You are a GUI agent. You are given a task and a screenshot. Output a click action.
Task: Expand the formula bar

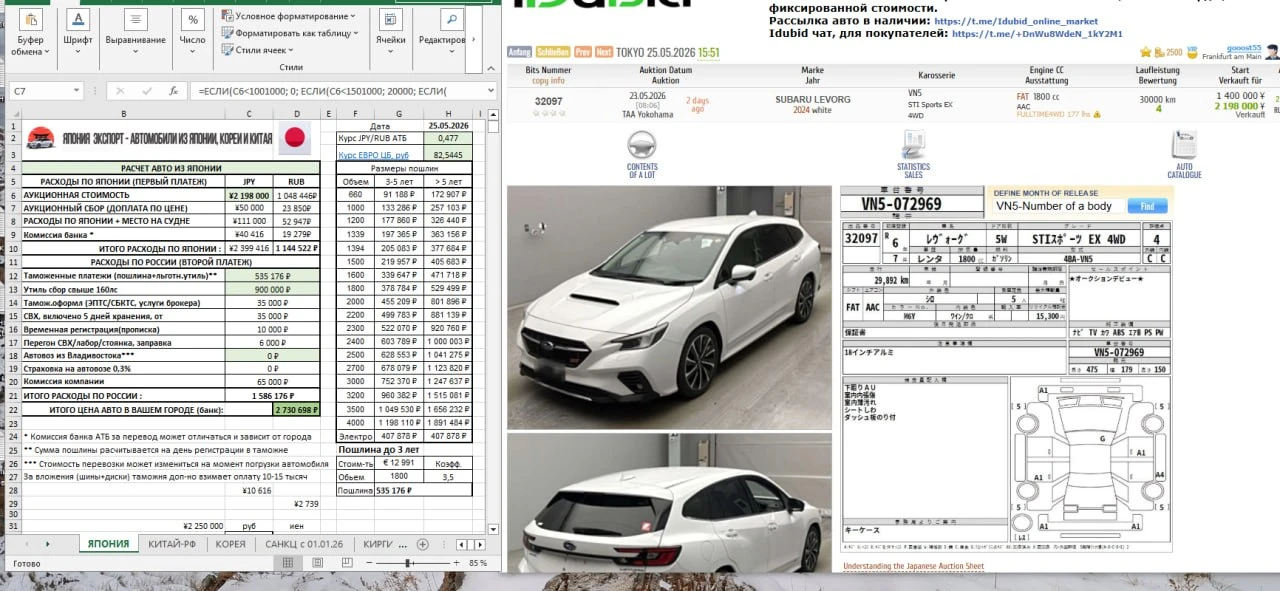pos(491,91)
